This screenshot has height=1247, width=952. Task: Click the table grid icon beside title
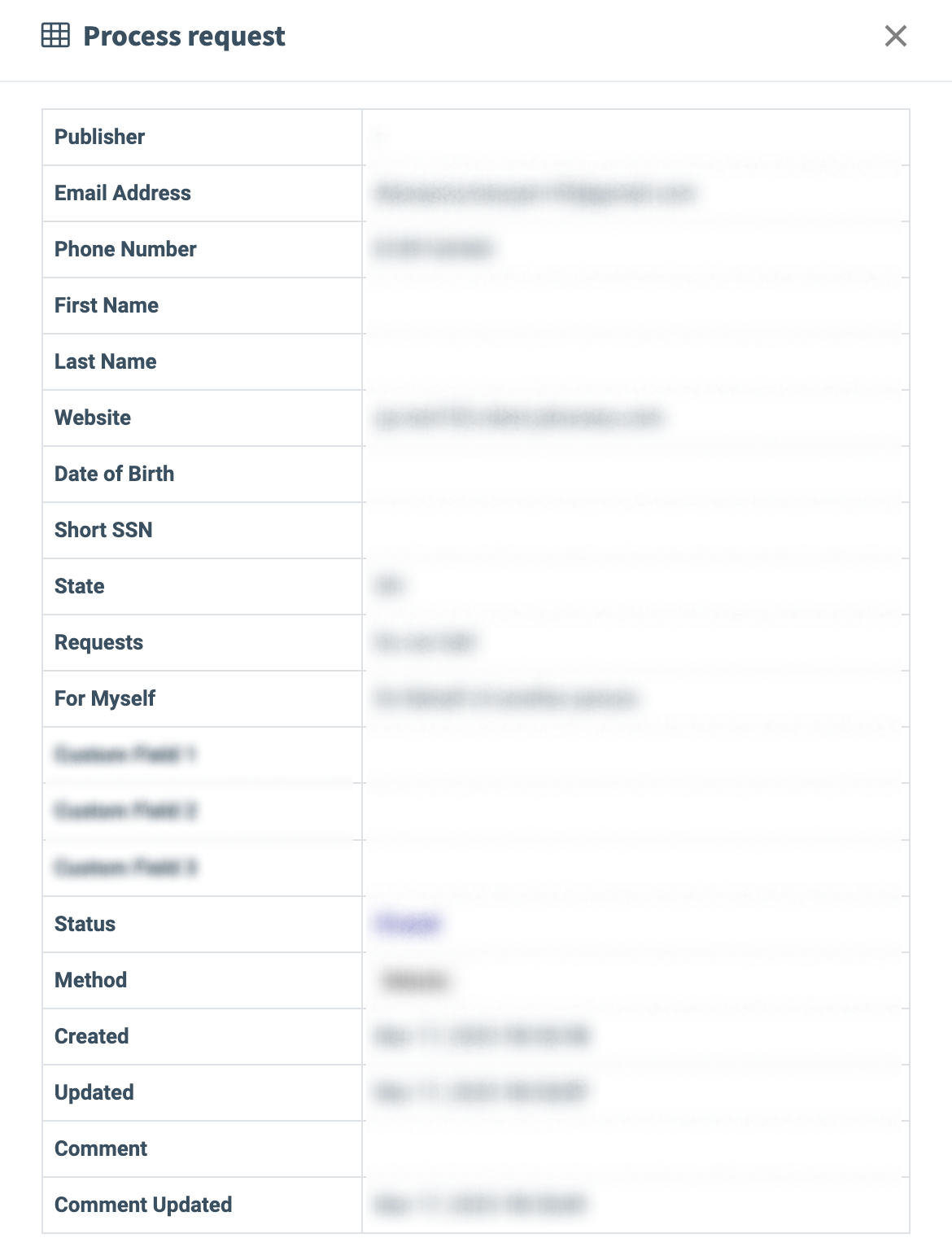[55, 36]
